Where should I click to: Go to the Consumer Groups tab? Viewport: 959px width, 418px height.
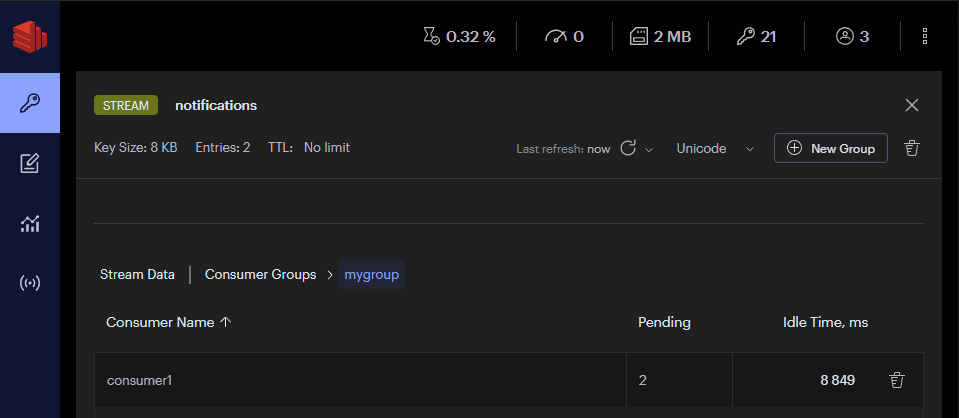(x=260, y=274)
